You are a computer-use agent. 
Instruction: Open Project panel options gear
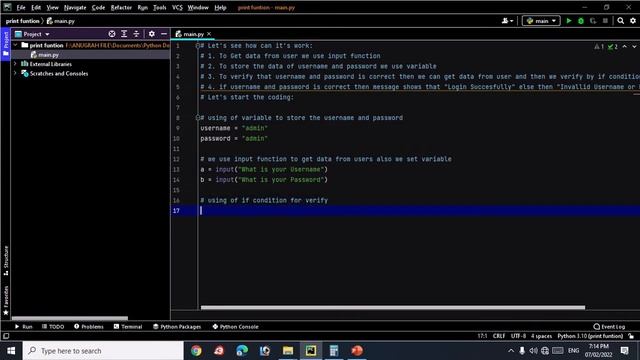click(151, 34)
